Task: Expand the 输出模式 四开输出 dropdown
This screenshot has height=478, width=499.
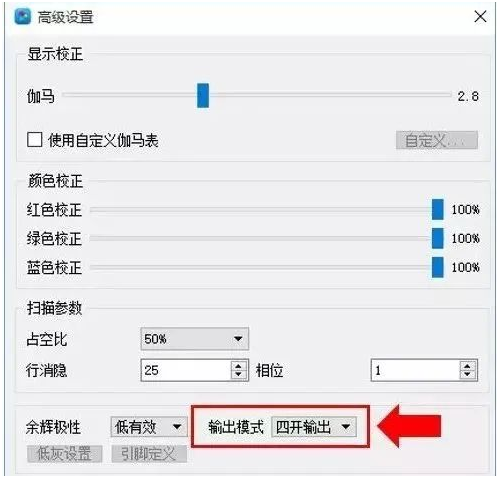Action: pos(314,427)
